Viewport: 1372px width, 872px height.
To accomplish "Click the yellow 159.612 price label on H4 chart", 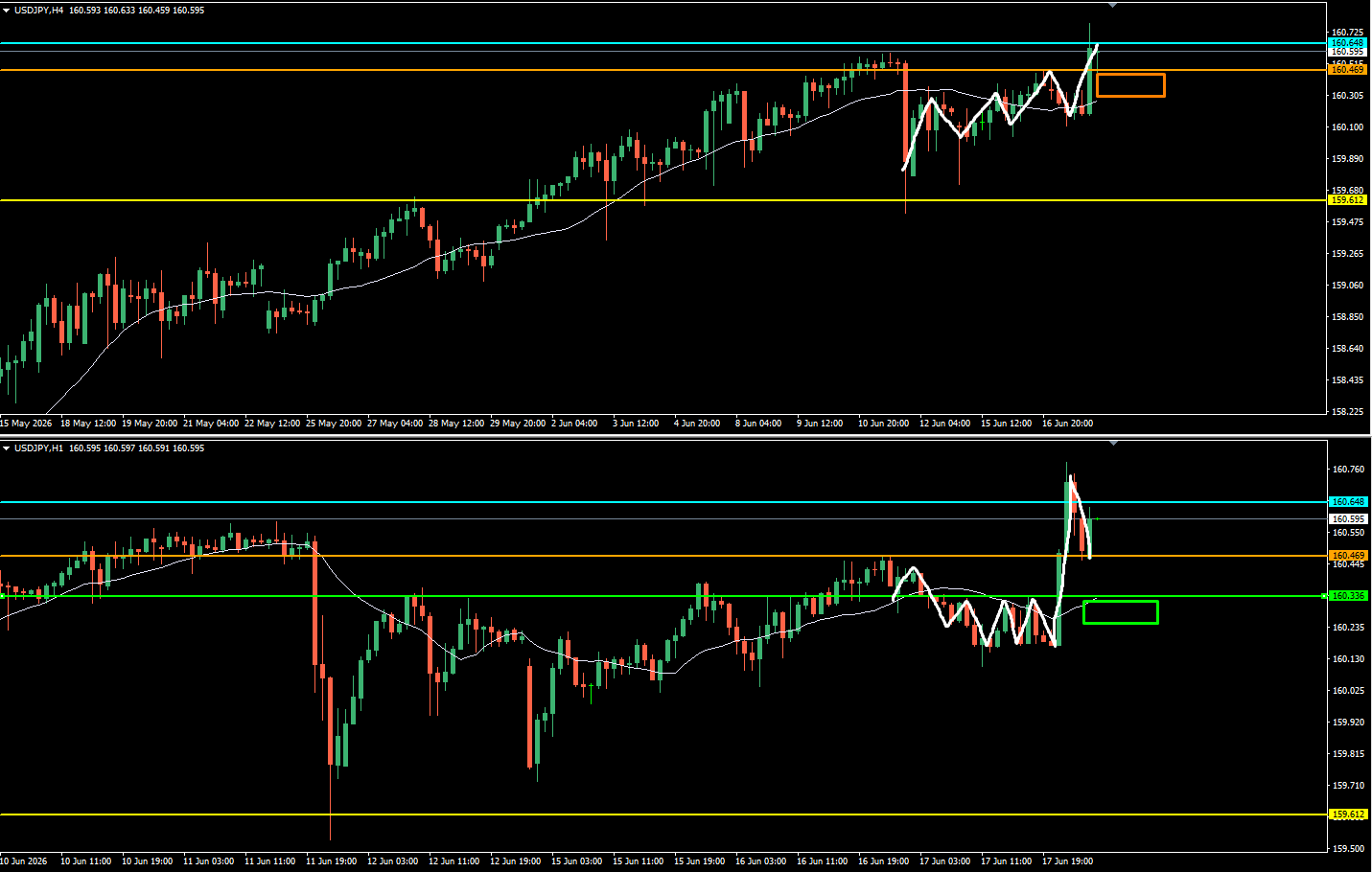I will pyautogui.click(x=1347, y=200).
